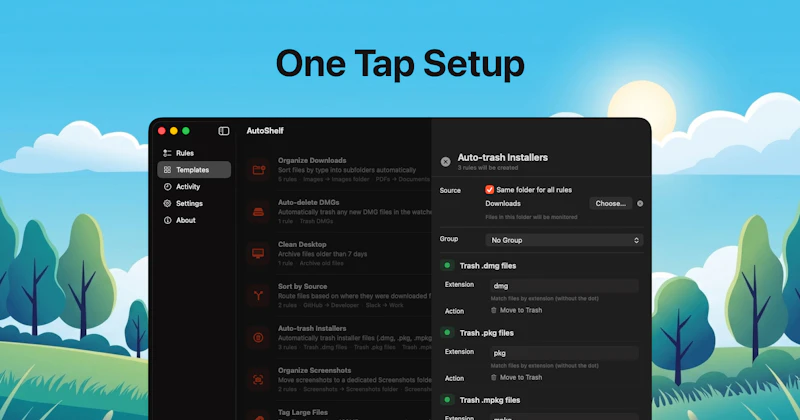This screenshot has height=420, width=800.
Task: Click the Activity clock icon
Action: click(167, 187)
